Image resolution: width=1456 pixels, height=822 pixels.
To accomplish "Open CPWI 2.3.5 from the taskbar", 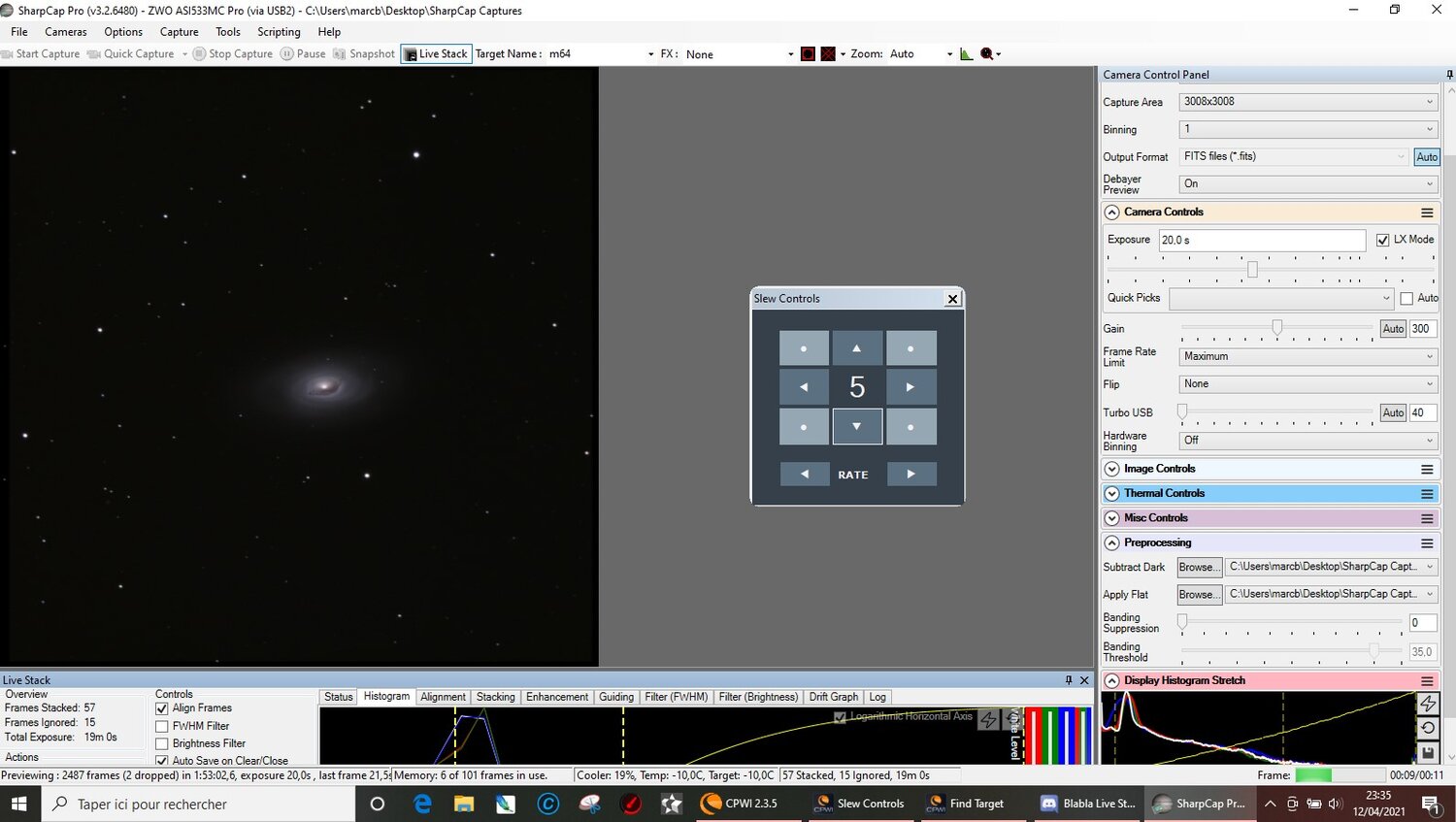I will [741, 804].
